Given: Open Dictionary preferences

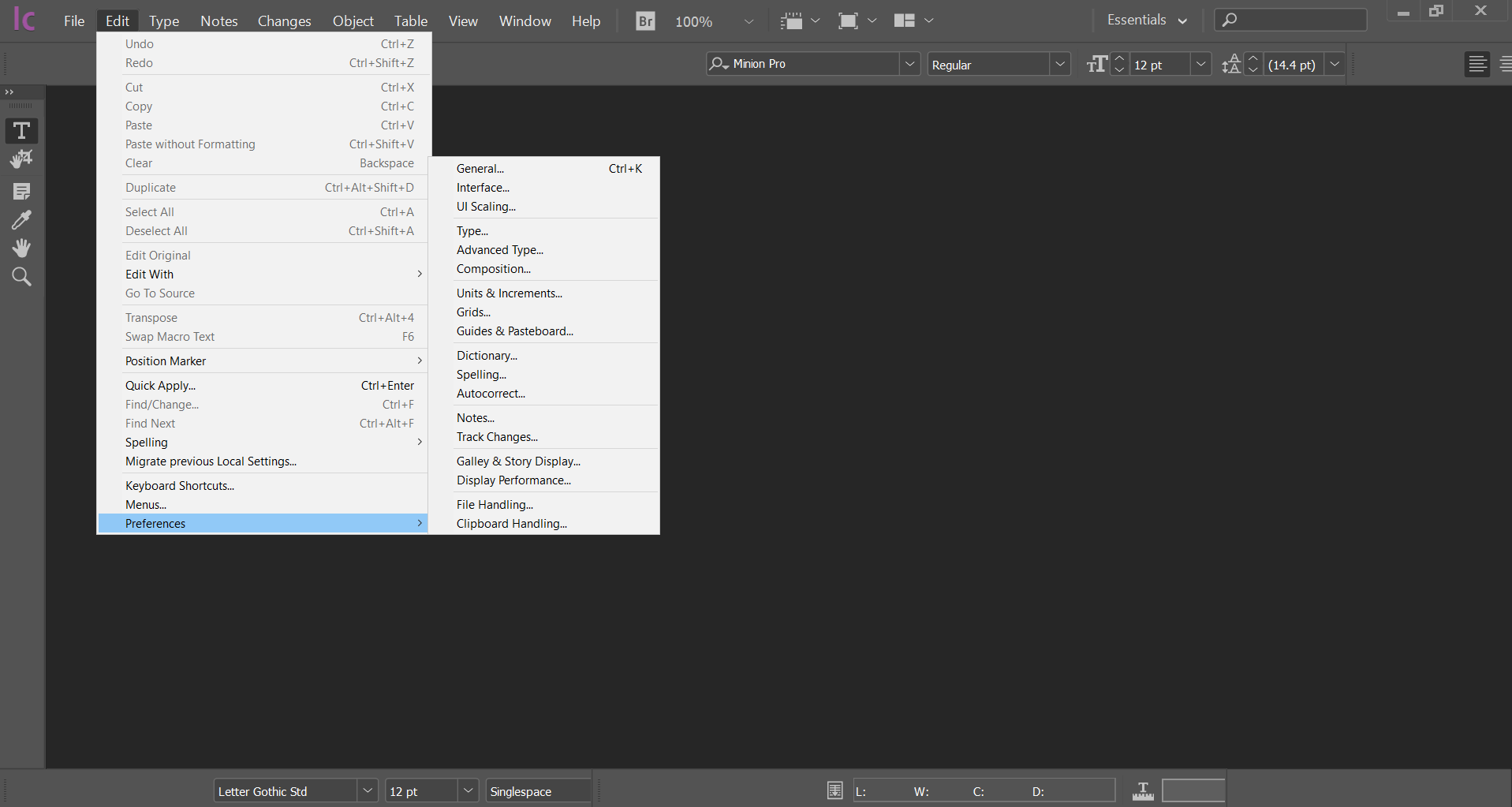Looking at the screenshot, I should (x=544, y=356).
